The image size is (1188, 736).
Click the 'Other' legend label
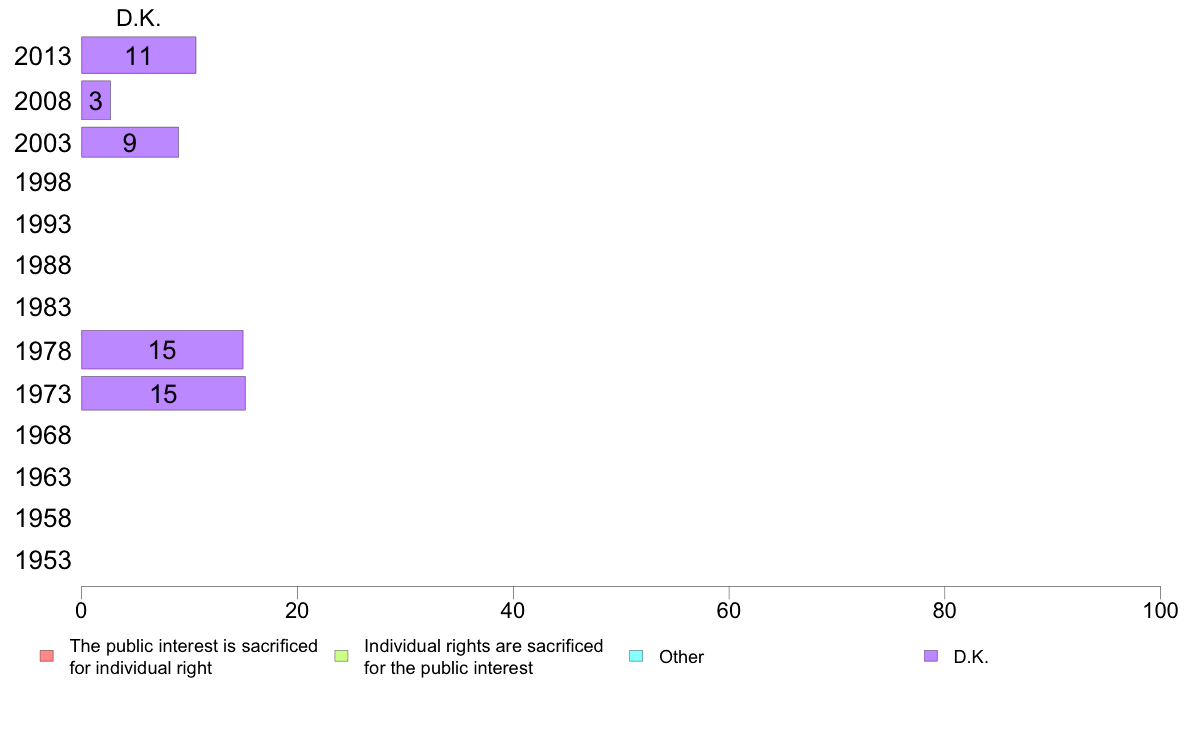pos(681,657)
